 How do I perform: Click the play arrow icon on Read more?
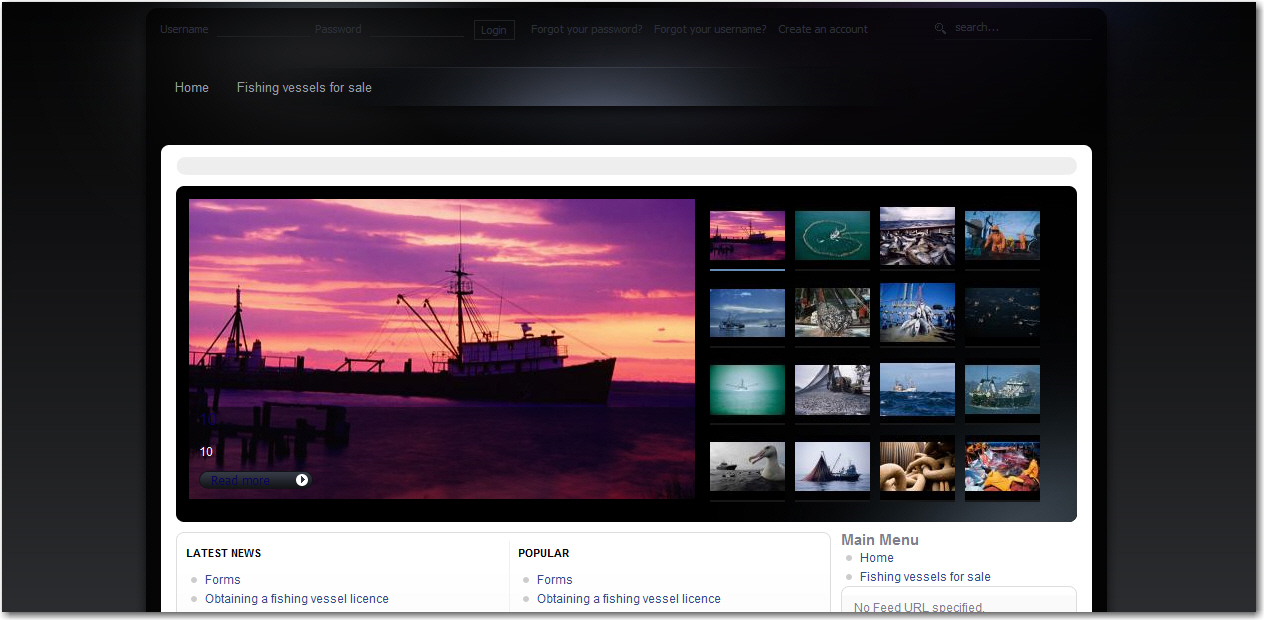tap(302, 480)
